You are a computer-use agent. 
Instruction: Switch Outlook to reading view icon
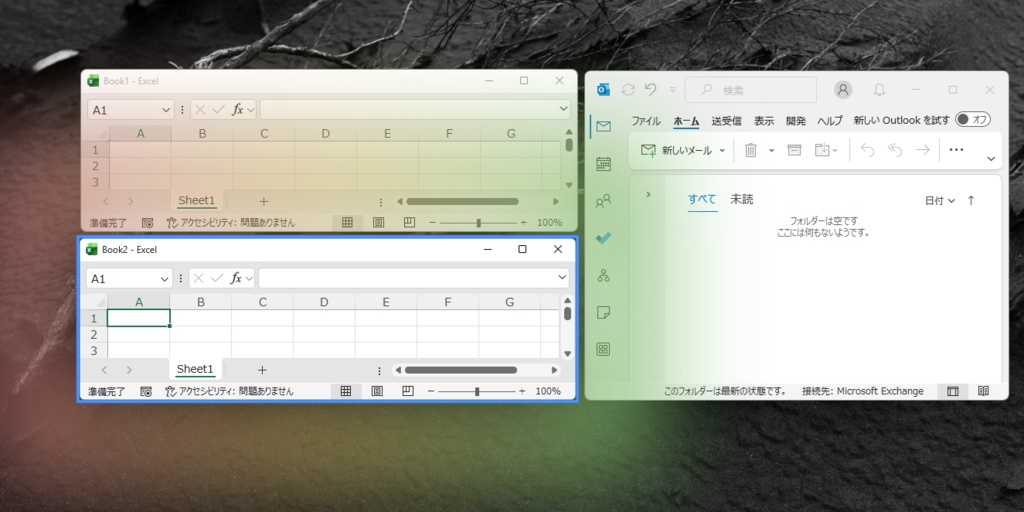(983, 391)
